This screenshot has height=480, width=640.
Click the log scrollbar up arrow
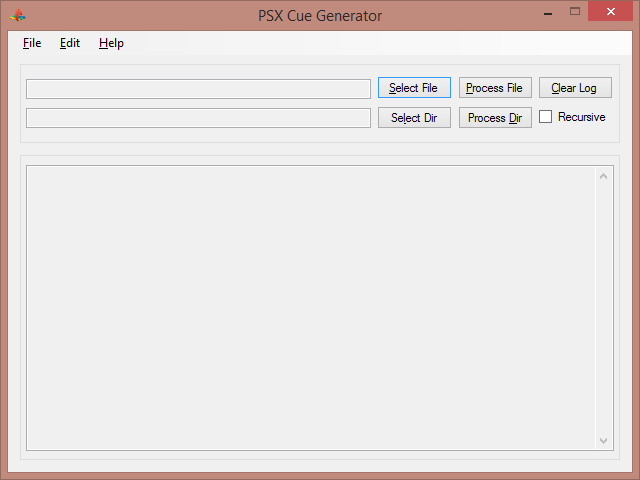(x=604, y=176)
